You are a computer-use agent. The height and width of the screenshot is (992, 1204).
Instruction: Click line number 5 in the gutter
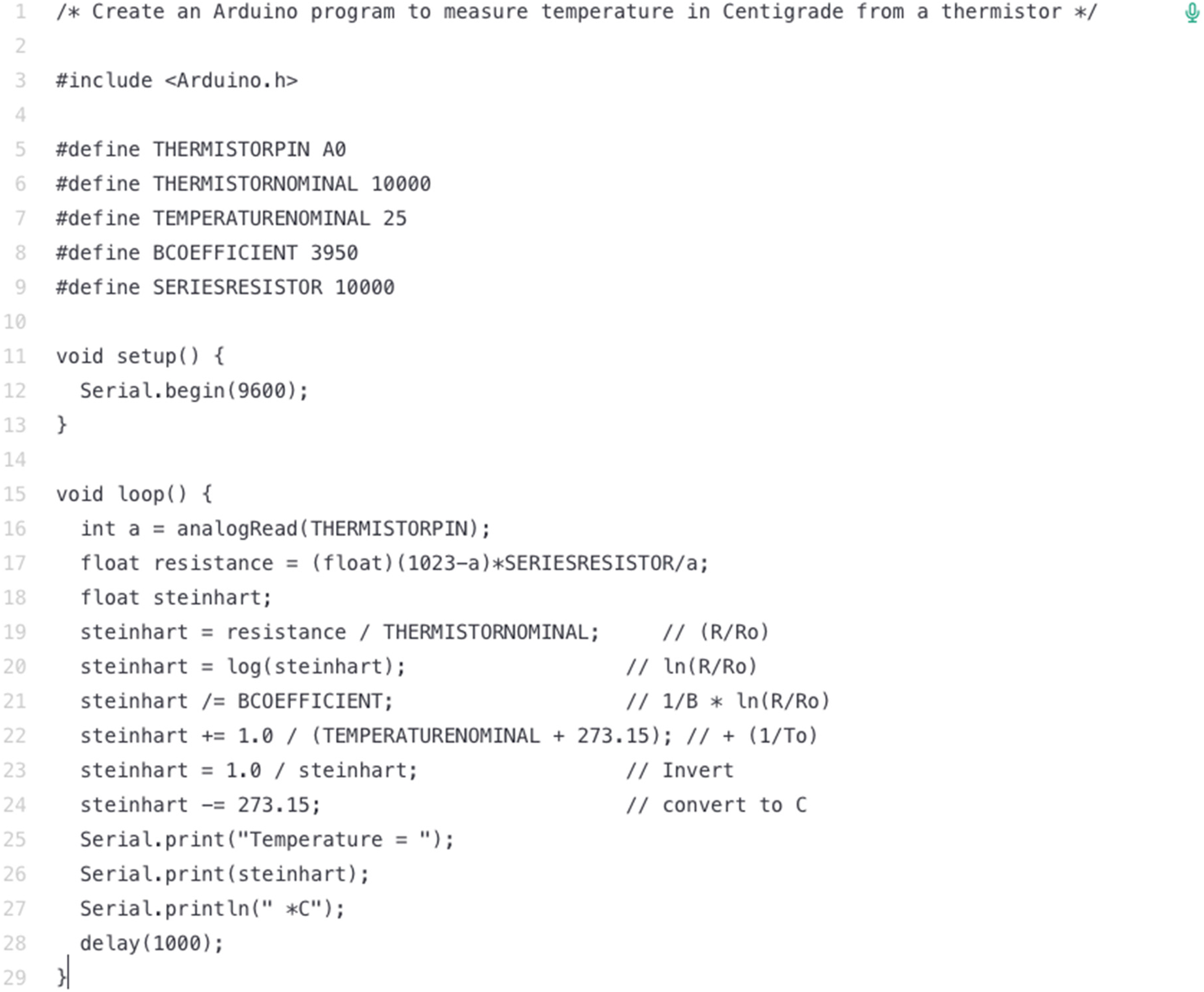[21, 150]
